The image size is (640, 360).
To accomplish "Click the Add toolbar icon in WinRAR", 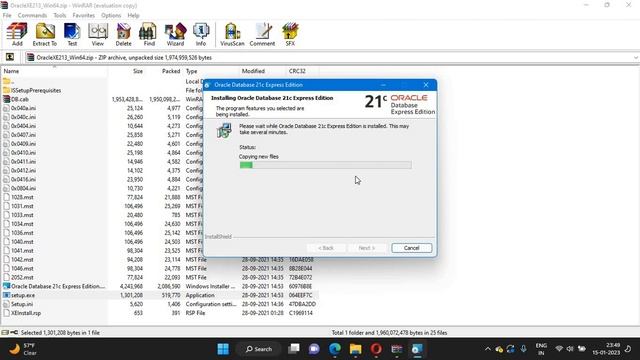I will (17, 34).
